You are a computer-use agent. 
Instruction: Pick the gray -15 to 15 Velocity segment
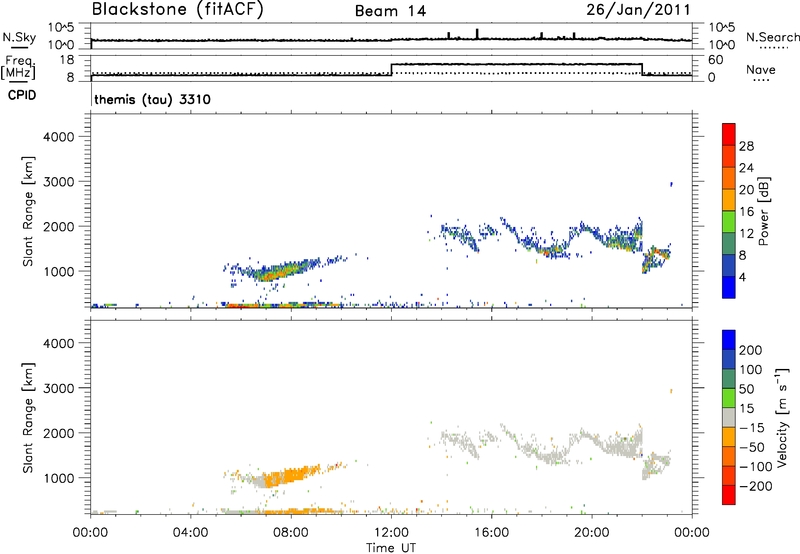[x=729, y=417]
